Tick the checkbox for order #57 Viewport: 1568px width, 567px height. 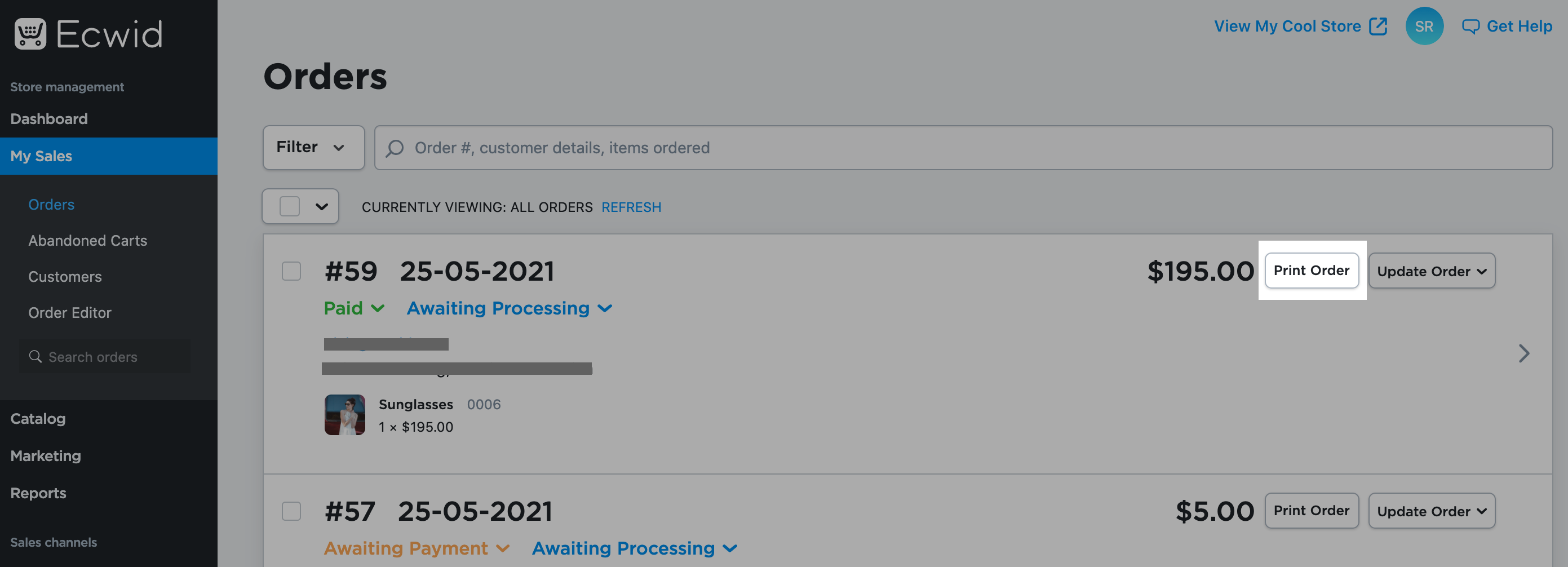click(x=291, y=511)
